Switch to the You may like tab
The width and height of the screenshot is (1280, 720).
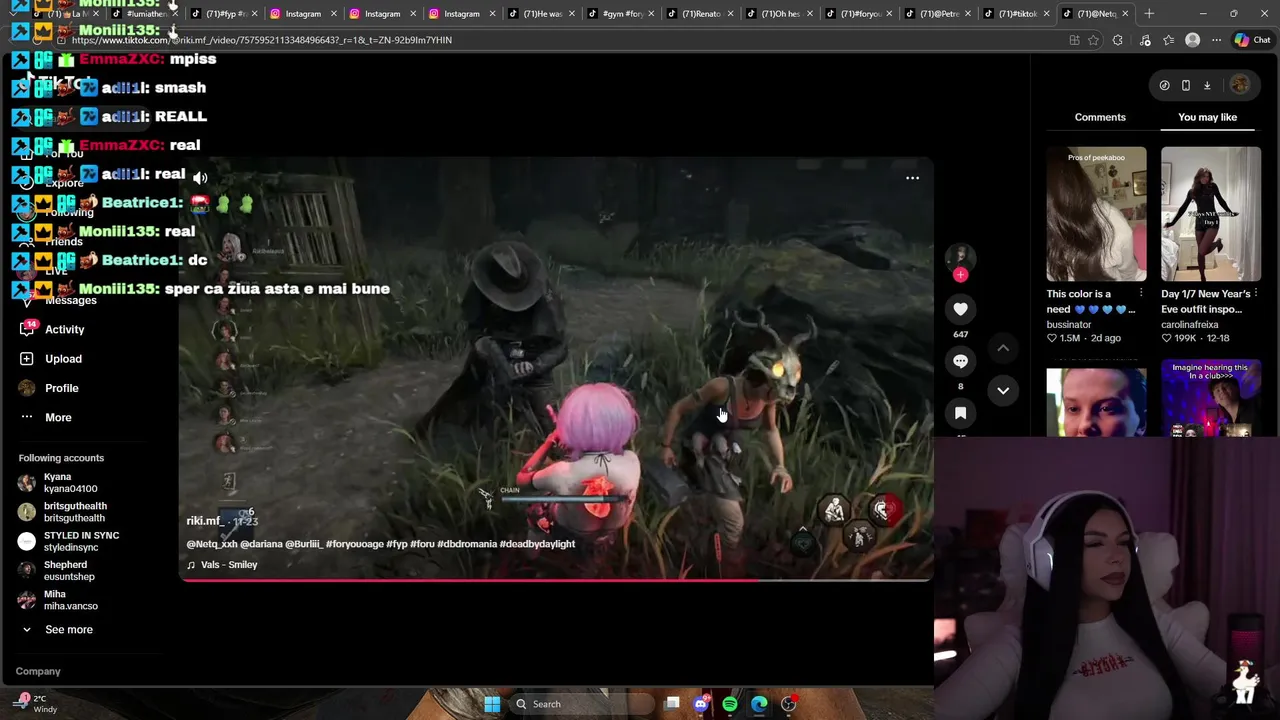(1207, 117)
